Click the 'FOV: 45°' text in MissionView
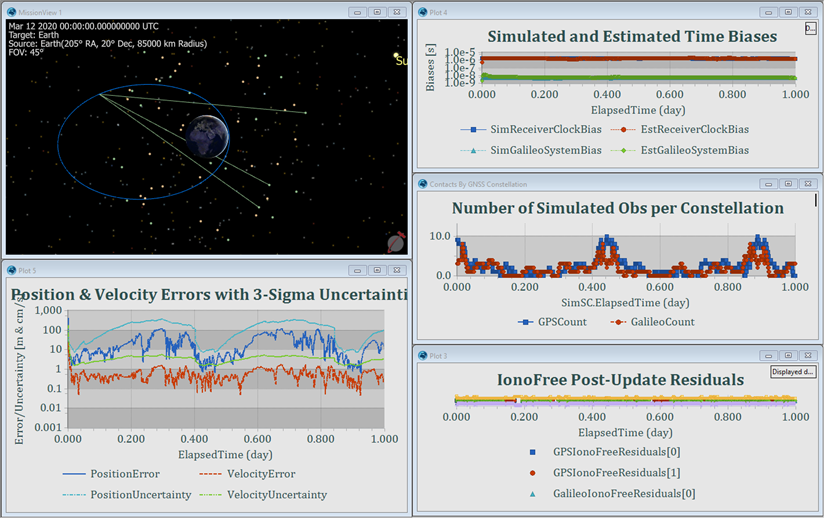Screen dimensions: 824x518 26,53
